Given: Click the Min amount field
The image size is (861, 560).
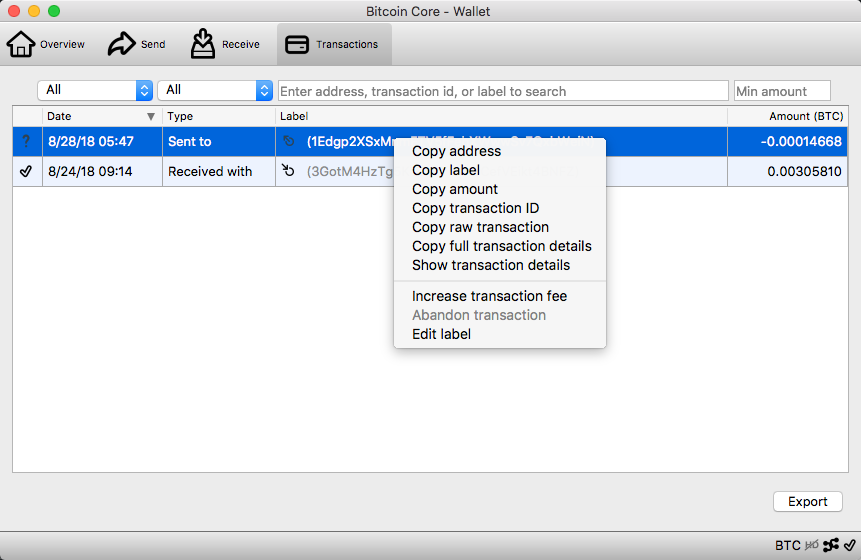Looking at the screenshot, I should coord(782,91).
